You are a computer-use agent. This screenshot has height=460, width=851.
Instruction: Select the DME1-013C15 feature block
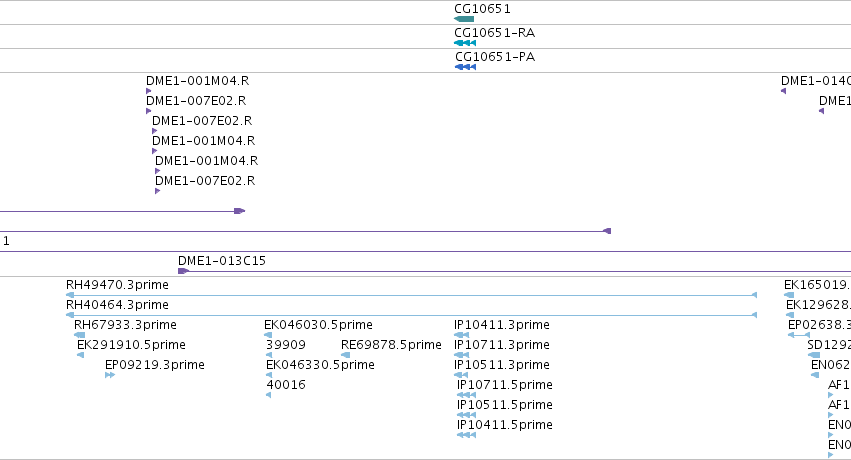click(x=183, y=271)
